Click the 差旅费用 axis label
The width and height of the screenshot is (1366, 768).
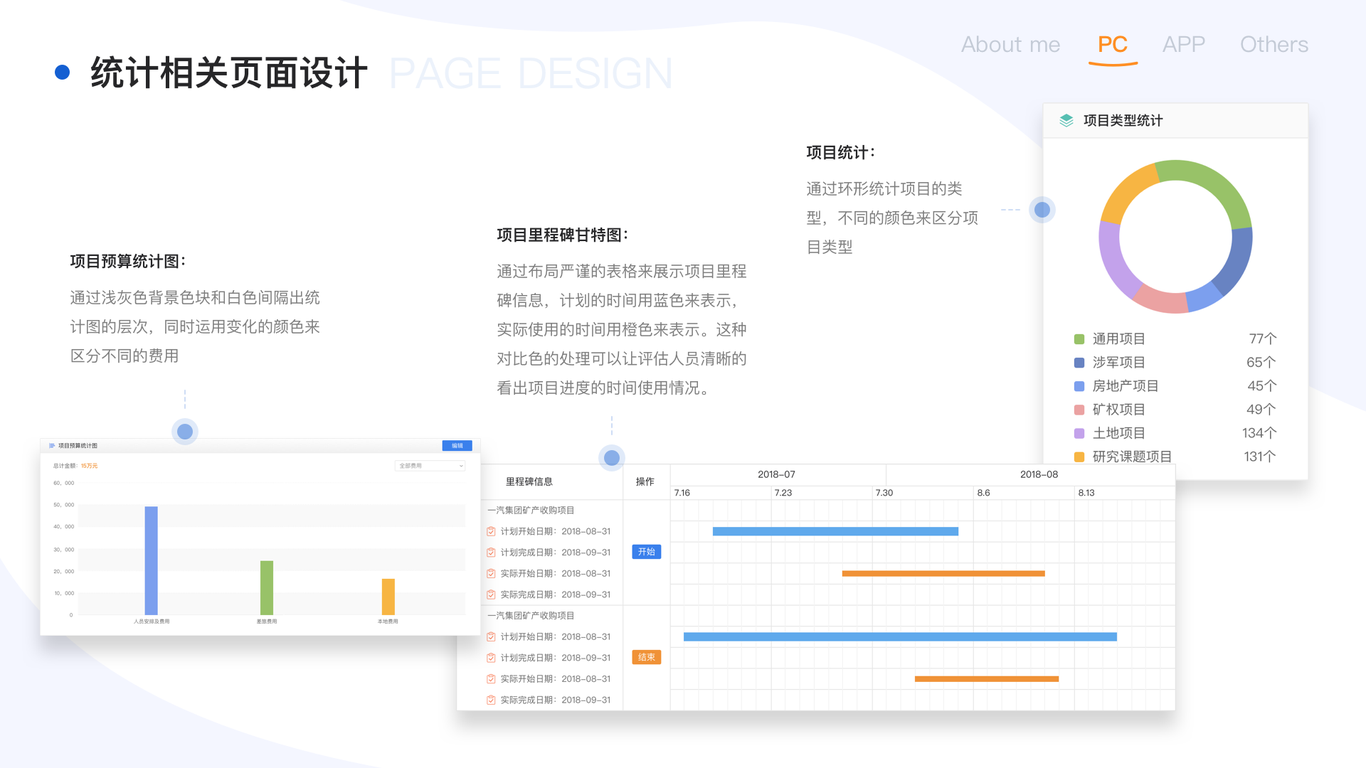coord(267,621)
